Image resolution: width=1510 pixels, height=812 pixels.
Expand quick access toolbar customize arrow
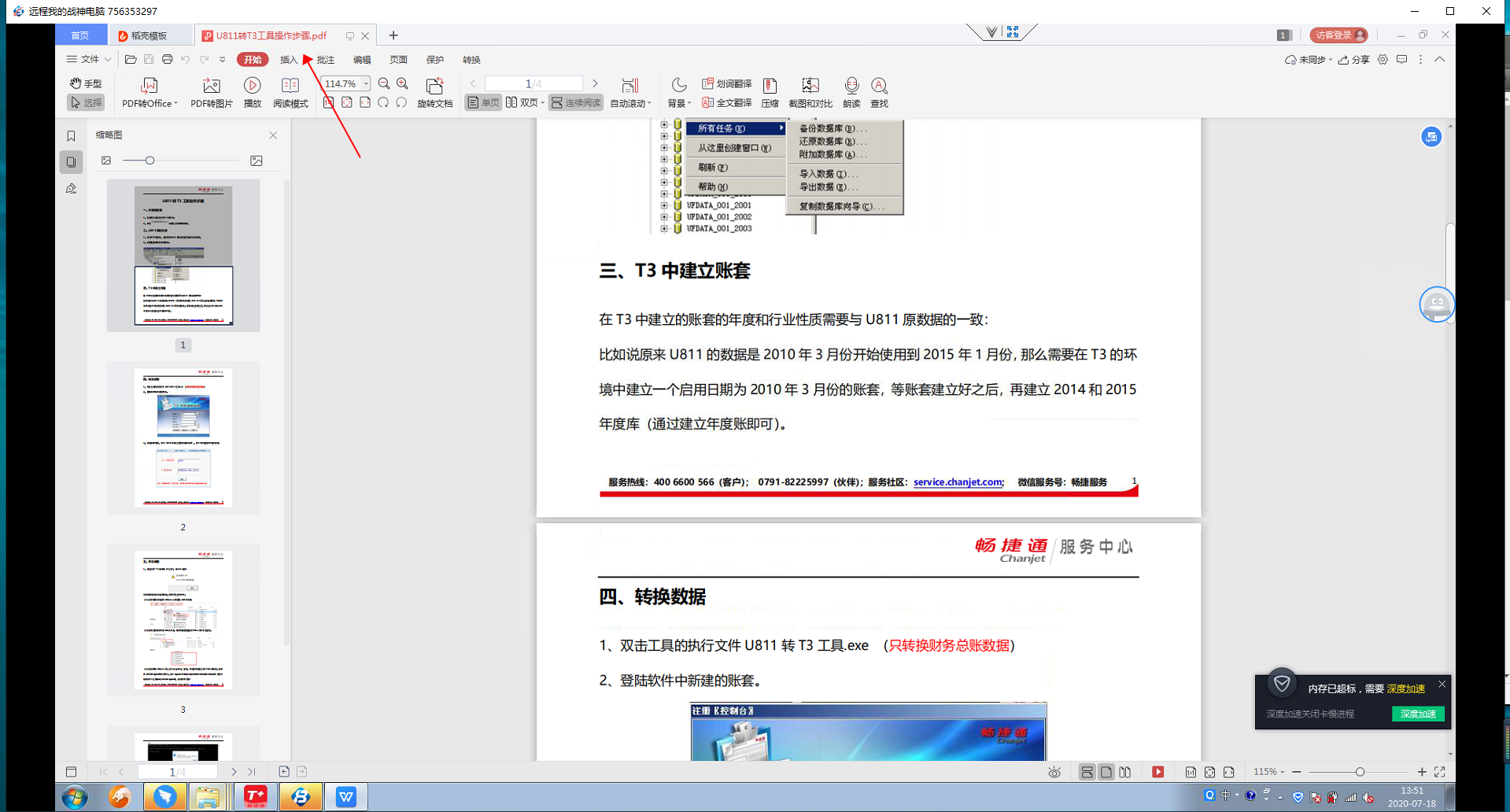(223, 60)
